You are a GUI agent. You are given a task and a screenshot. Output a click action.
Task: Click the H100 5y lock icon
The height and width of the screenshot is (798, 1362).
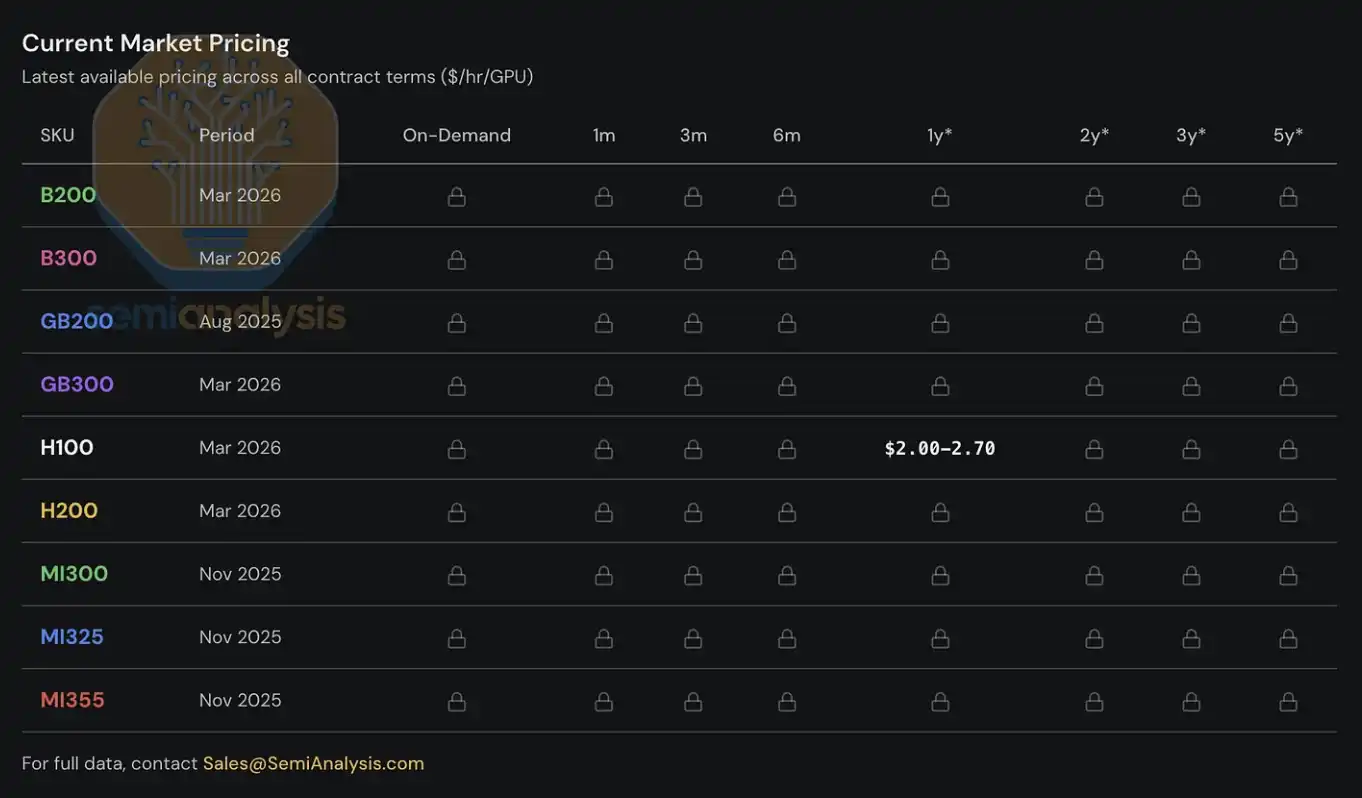point(1288,449)
